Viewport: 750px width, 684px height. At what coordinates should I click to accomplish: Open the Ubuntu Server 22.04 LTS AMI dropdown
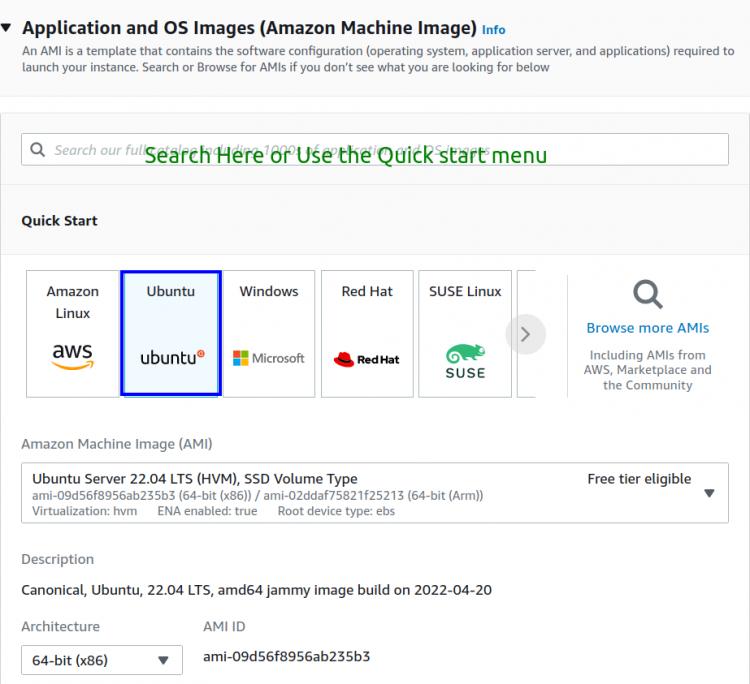point(709,493)
